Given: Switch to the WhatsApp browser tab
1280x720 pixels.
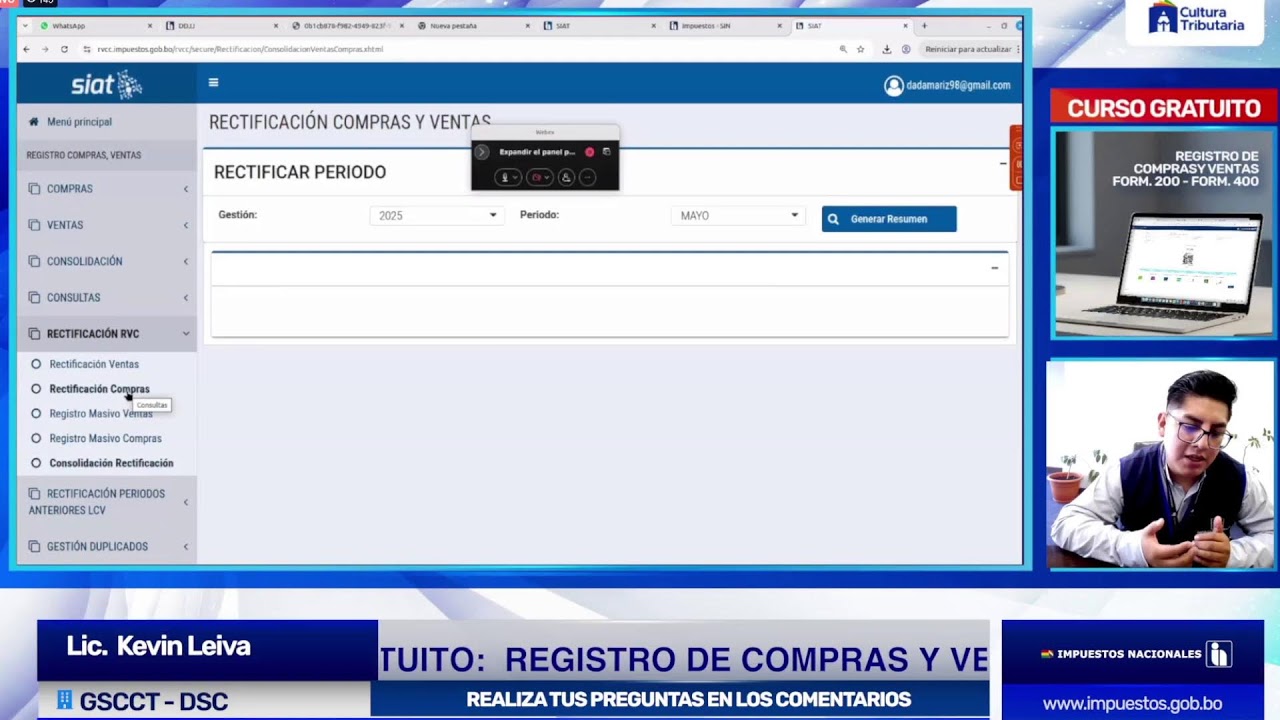Looking at the screenshot, I should pyautogui.click(x=95, y=26).
